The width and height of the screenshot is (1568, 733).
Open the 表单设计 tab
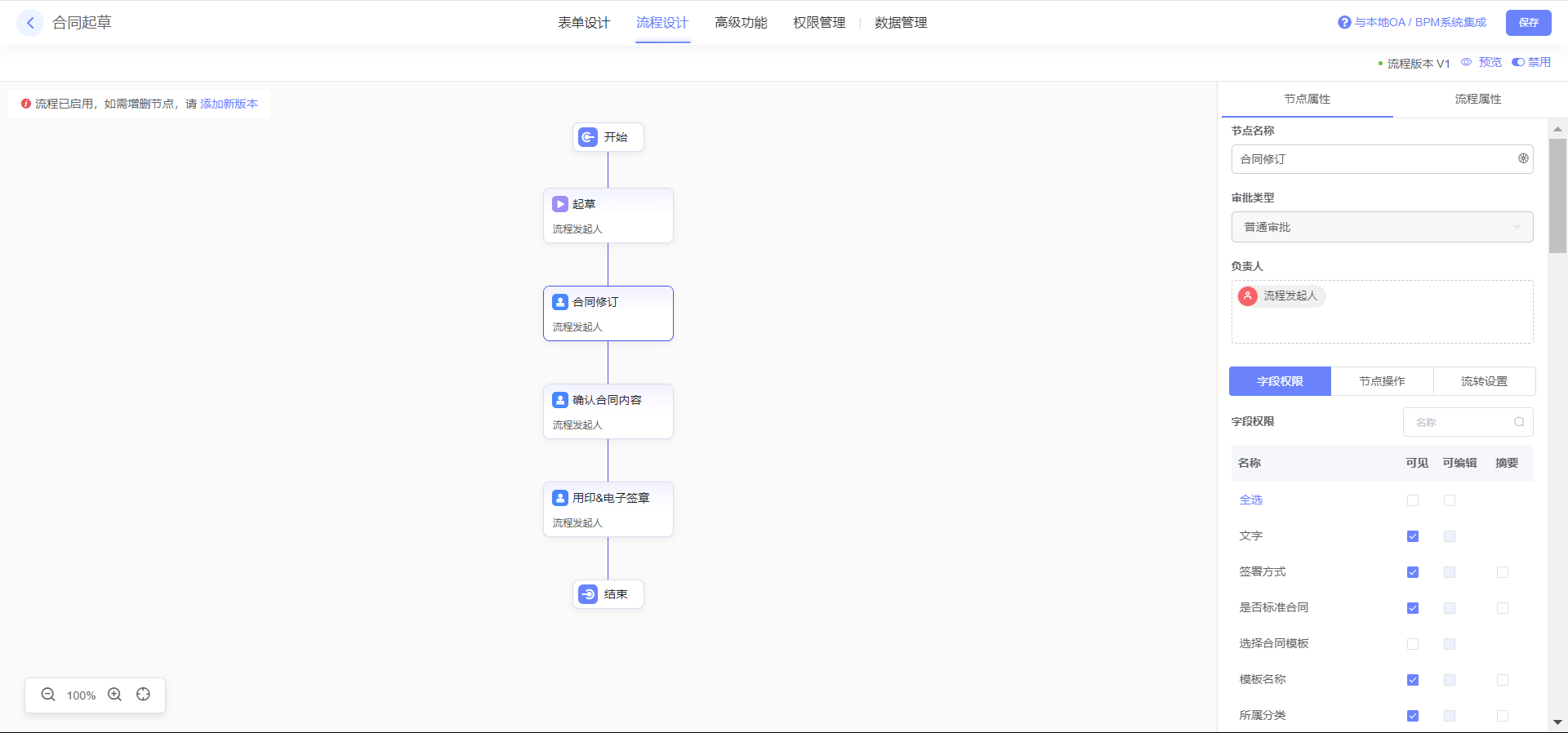click(x=584, y=23)
